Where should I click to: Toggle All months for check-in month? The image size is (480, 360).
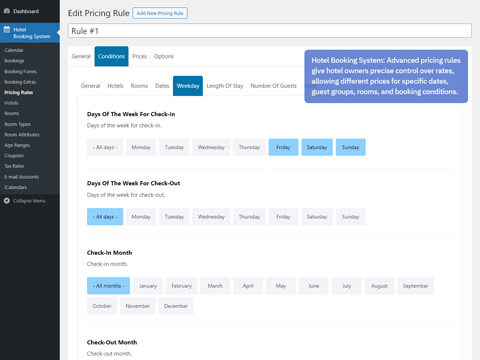point(108,286)
